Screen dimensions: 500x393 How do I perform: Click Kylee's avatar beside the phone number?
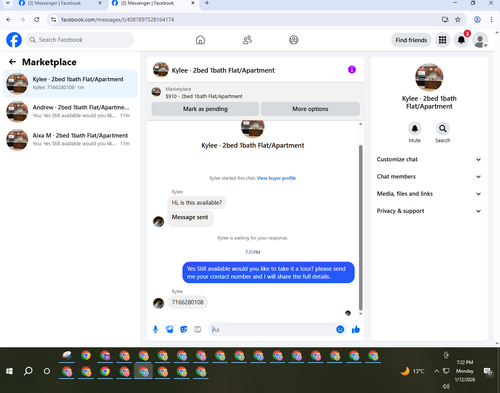[x=158, y=303]
